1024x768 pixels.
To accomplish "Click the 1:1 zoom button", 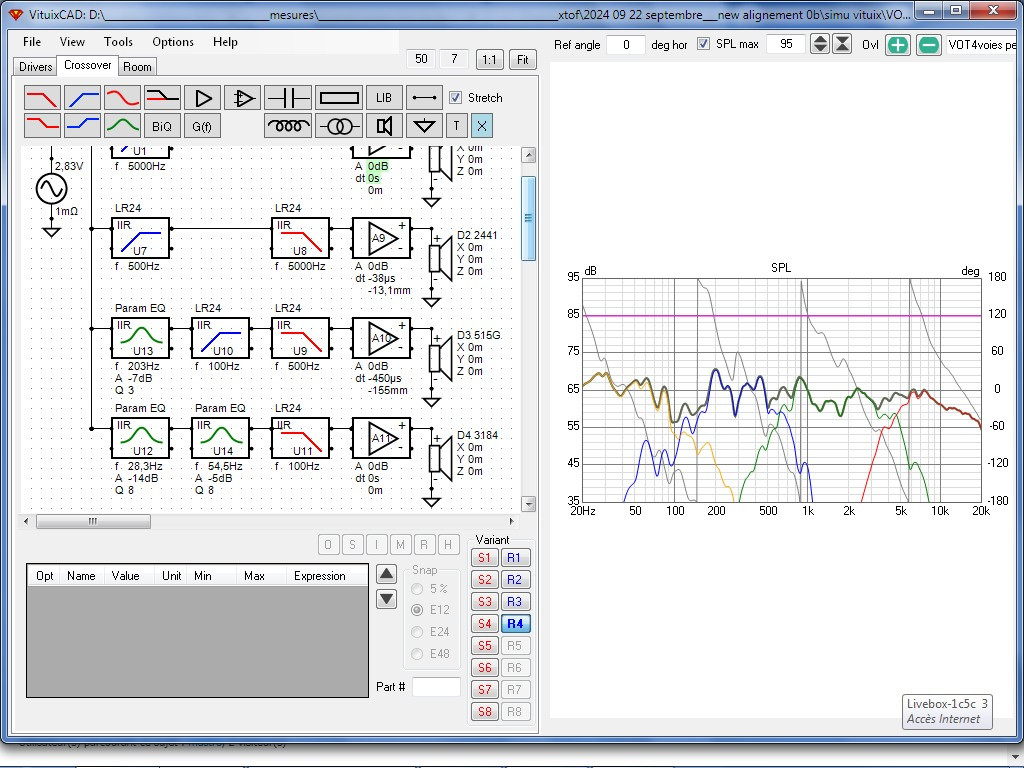I will pos(489,59).
